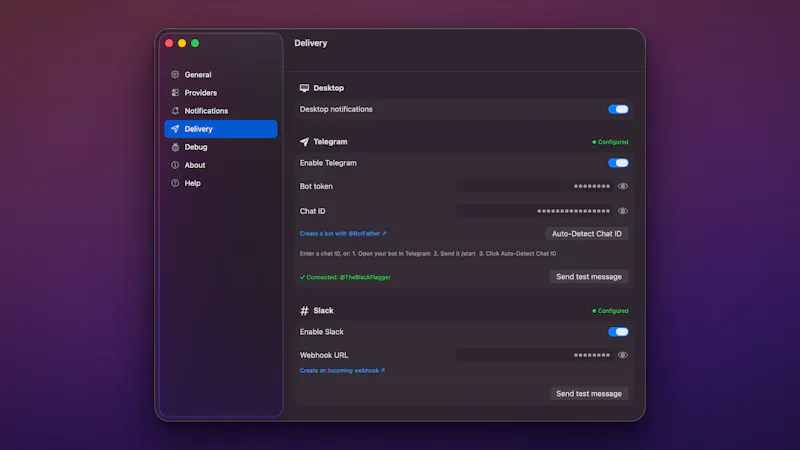The width and height of the screenshot is (800, 450).
Task: Send test message for Slack
Action: 589,393
